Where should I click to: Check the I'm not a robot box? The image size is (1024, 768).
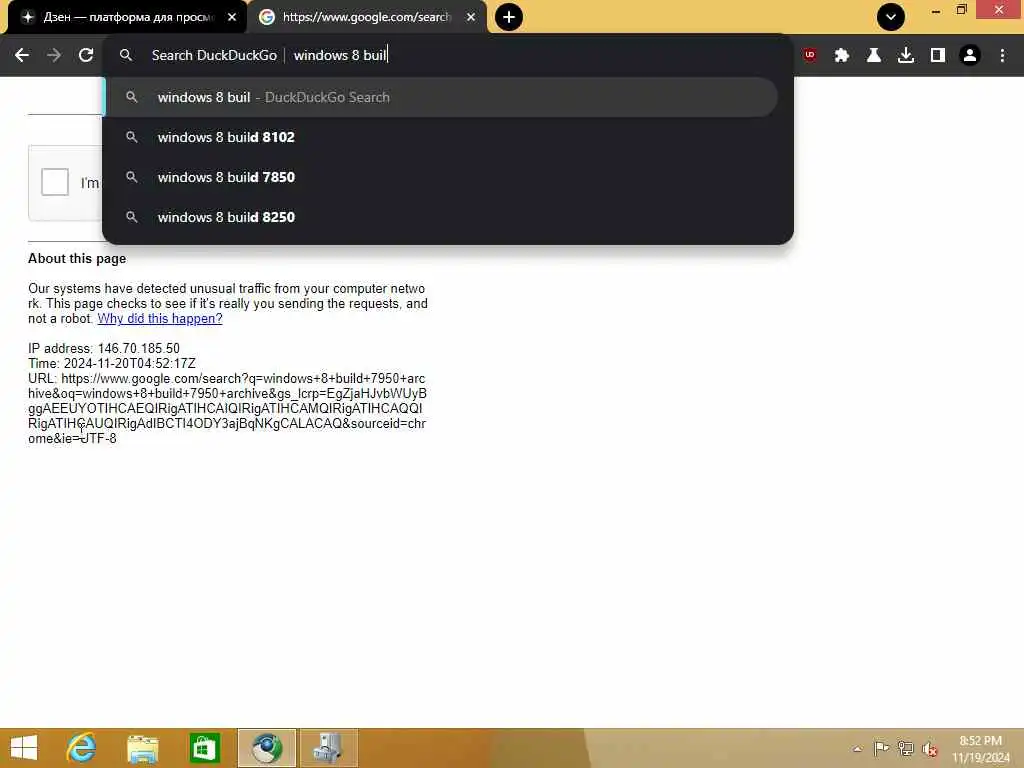tap(55, 182)
